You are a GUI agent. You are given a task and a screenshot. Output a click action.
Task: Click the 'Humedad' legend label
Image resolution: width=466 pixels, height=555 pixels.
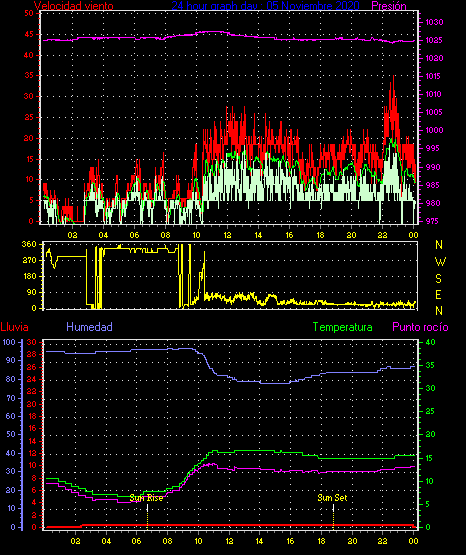click(x=89, y=327)
